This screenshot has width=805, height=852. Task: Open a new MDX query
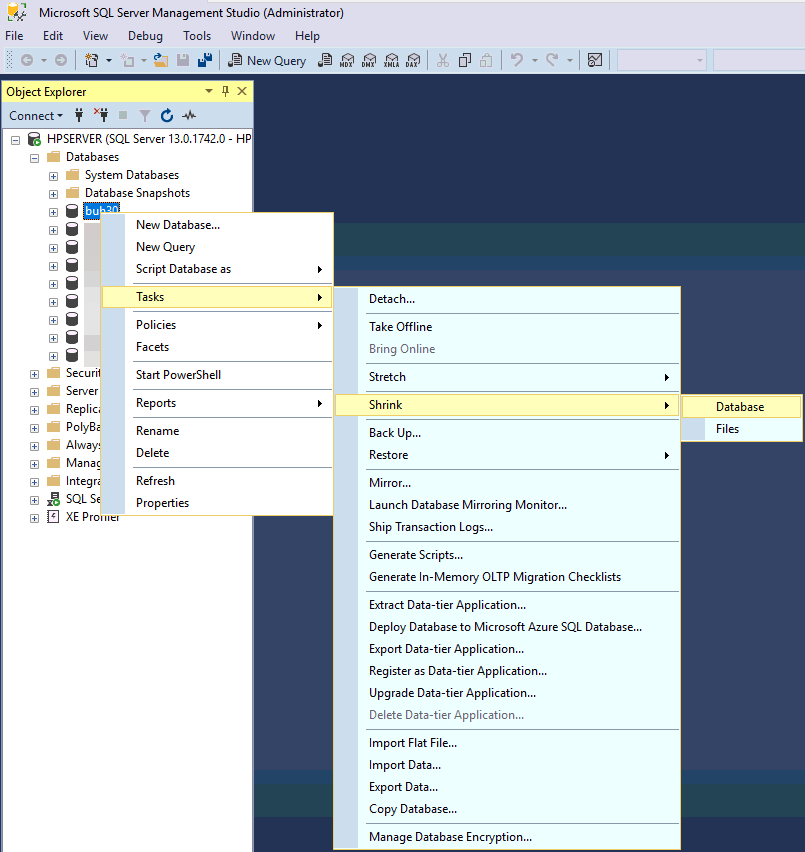pyautogui.click(x=345, y=60)
